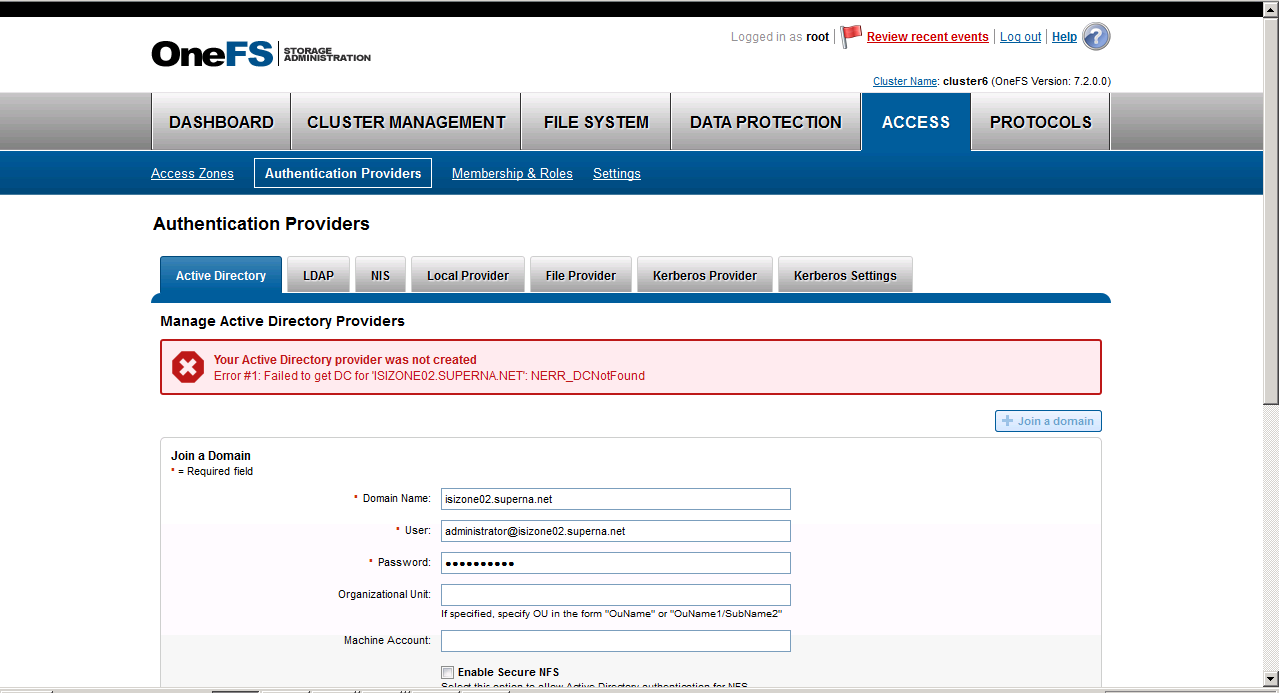Open the blue Help question mark icon
Image resolution: width=1279 pixels, height=693 pixels.
1096,37
